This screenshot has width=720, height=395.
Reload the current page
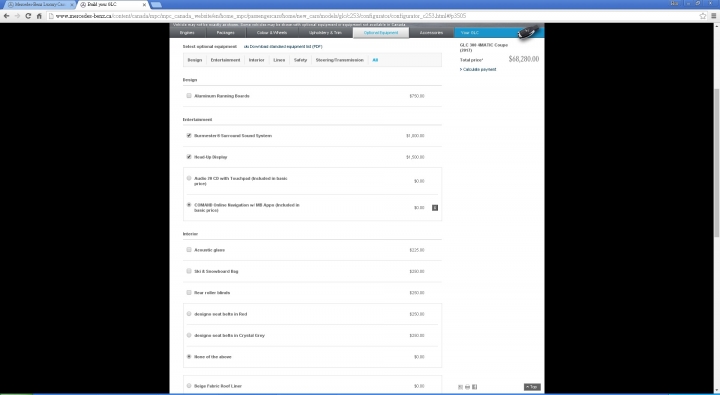click(x=28, y=16)
